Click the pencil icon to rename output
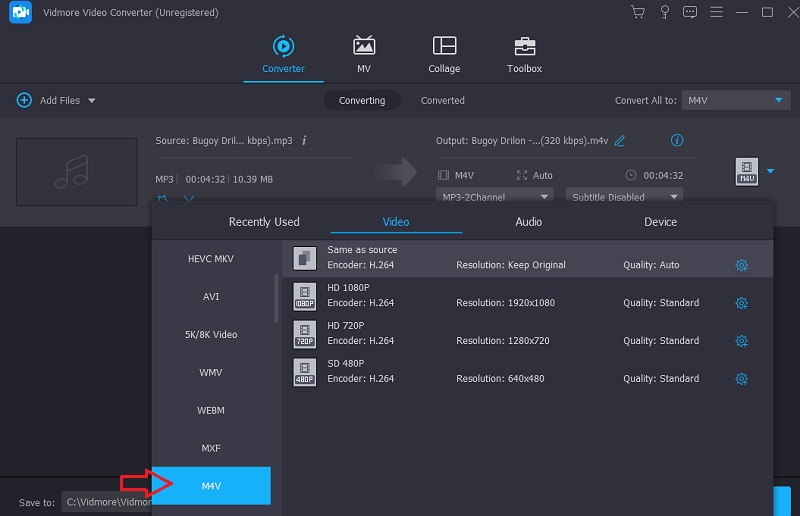Viewport: 800px width, 516px height. click(620, 141)
